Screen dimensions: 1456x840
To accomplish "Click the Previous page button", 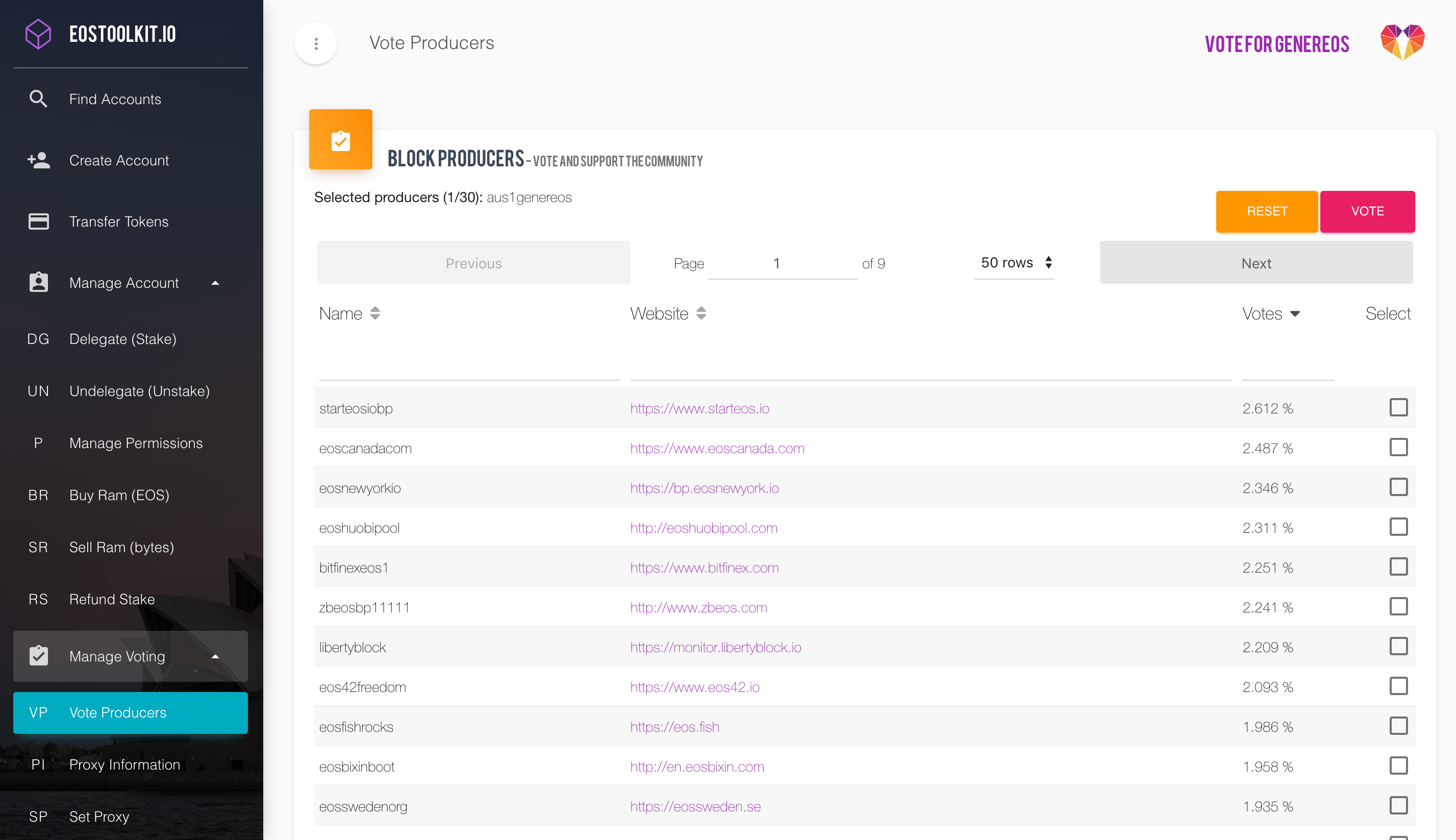I will click(x=473, y=263).
